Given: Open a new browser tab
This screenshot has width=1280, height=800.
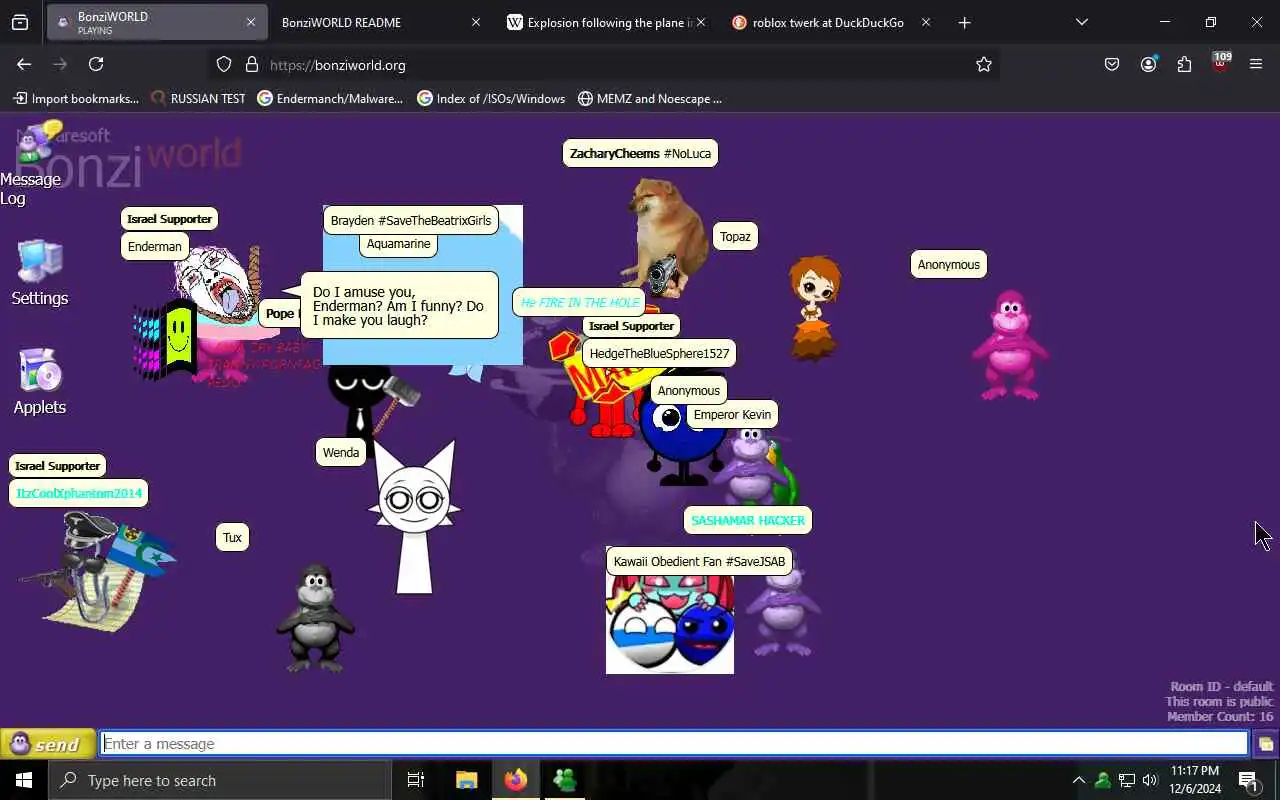Looking at the screenshot, I should tap(964, 22).
